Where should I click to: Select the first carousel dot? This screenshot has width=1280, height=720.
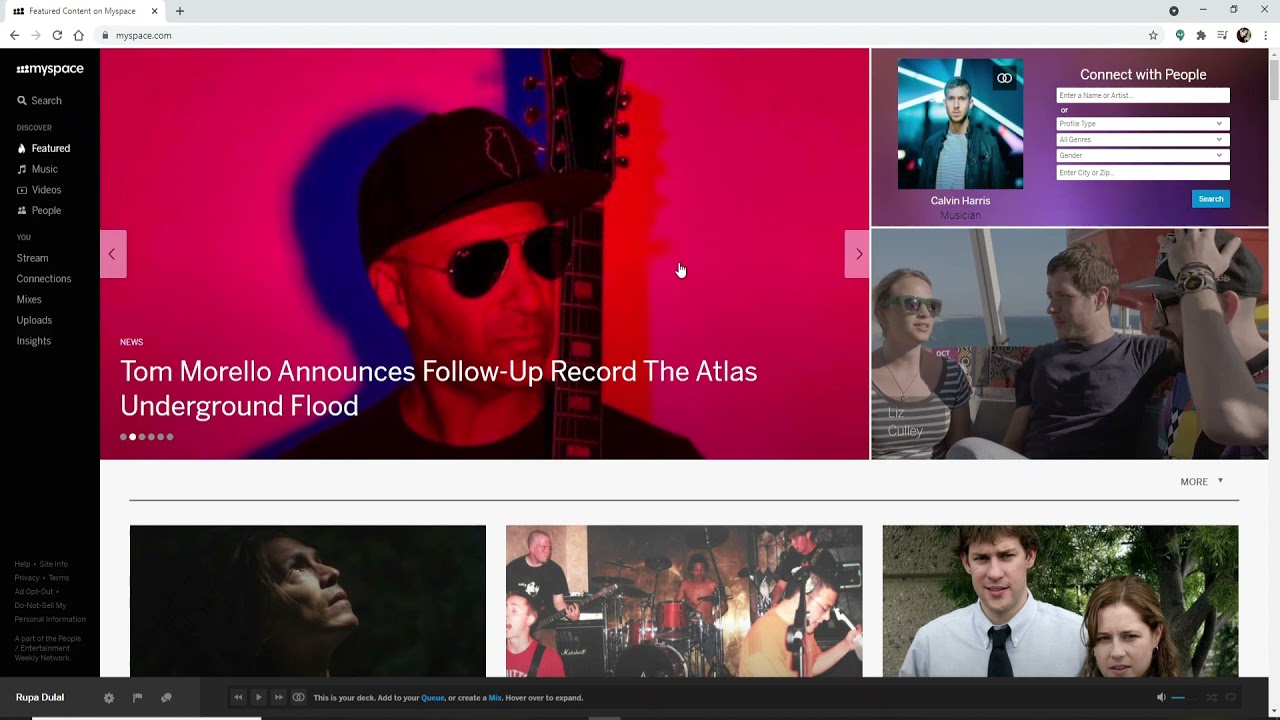point(123,437)
